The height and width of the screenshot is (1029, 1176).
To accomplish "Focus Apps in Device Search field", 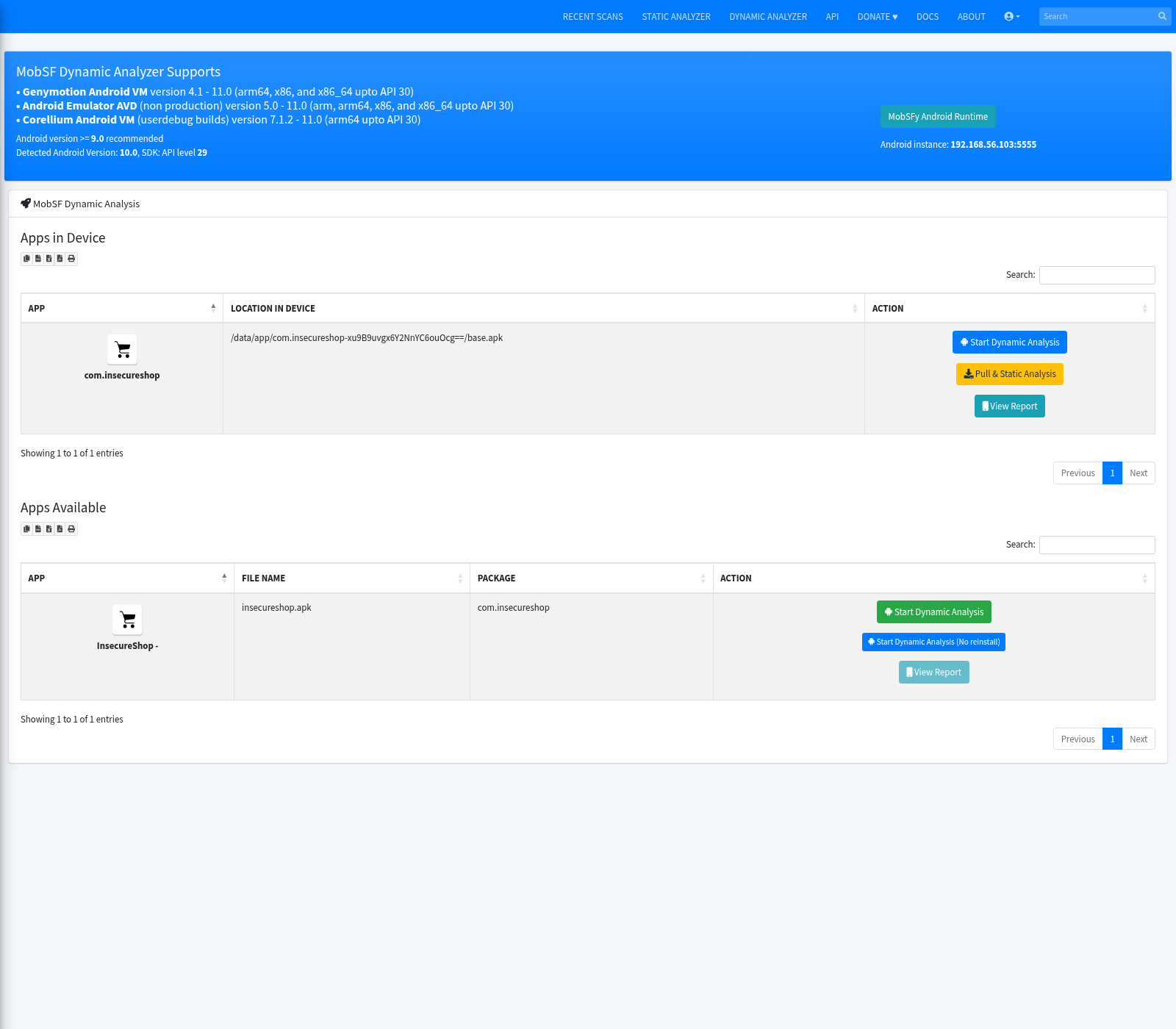I will click(x=1097, y=275).
